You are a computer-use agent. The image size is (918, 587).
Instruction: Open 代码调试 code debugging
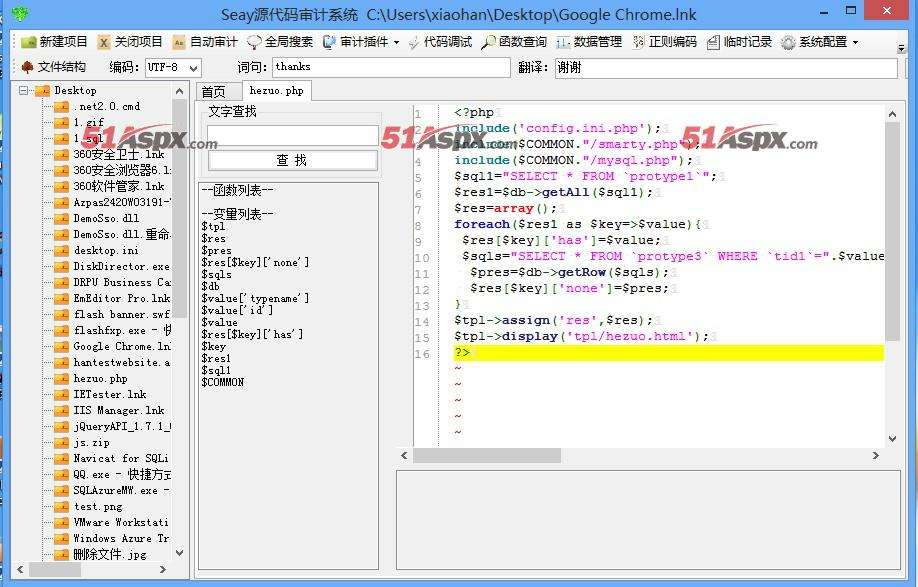click(440, 42)
